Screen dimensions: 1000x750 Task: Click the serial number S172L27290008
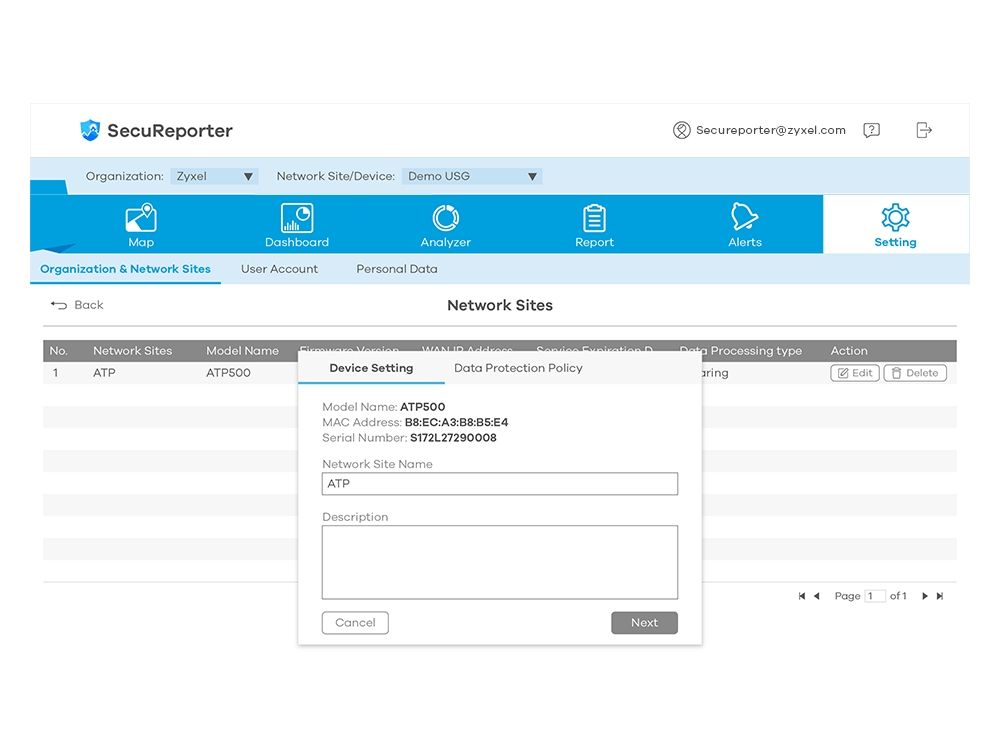click(453, 438)
